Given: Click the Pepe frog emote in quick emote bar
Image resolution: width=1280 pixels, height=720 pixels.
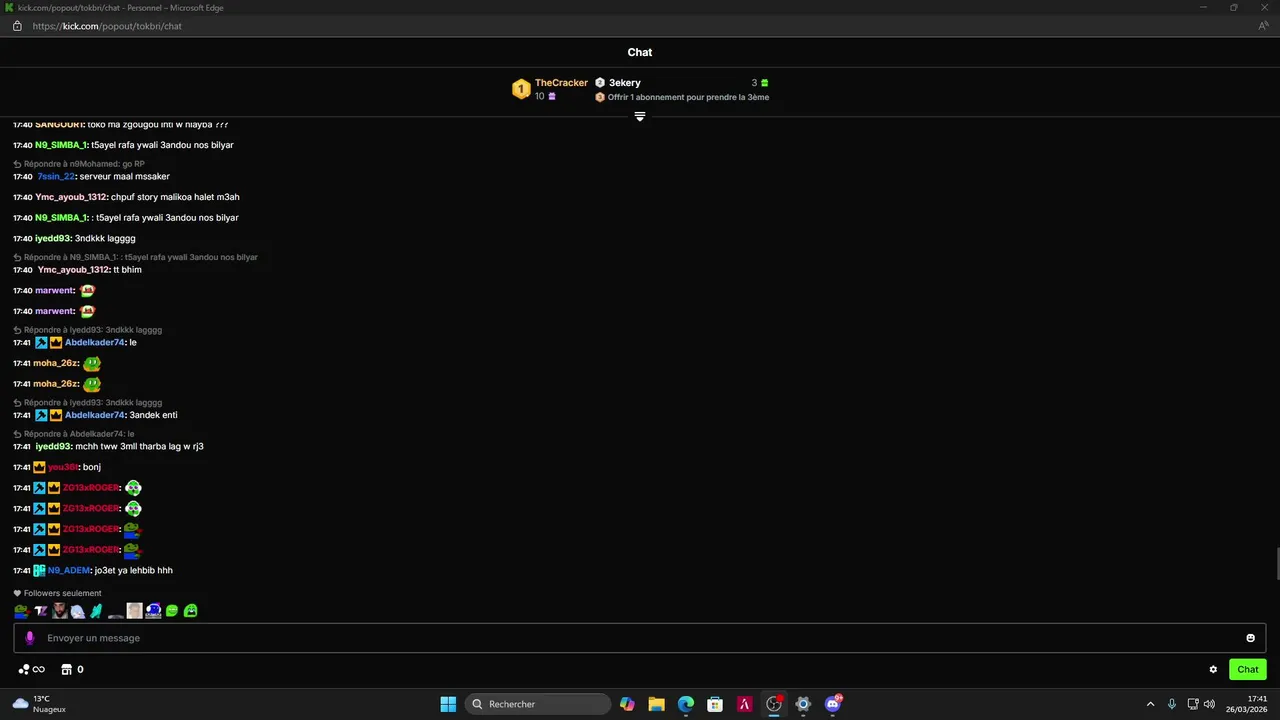Looking at the screenshot, I should [x=21, y=611].
